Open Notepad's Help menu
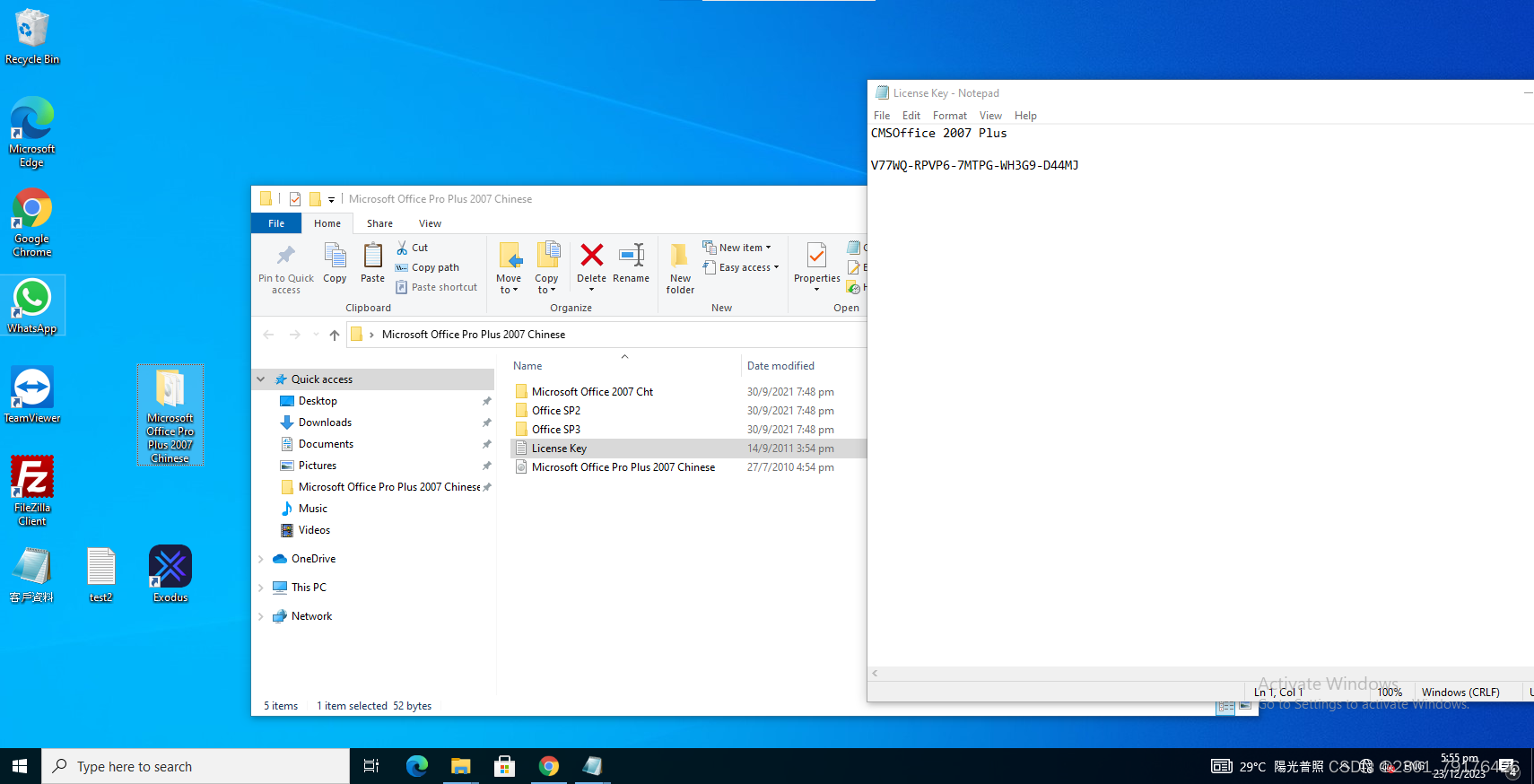 coord(1025,116)
